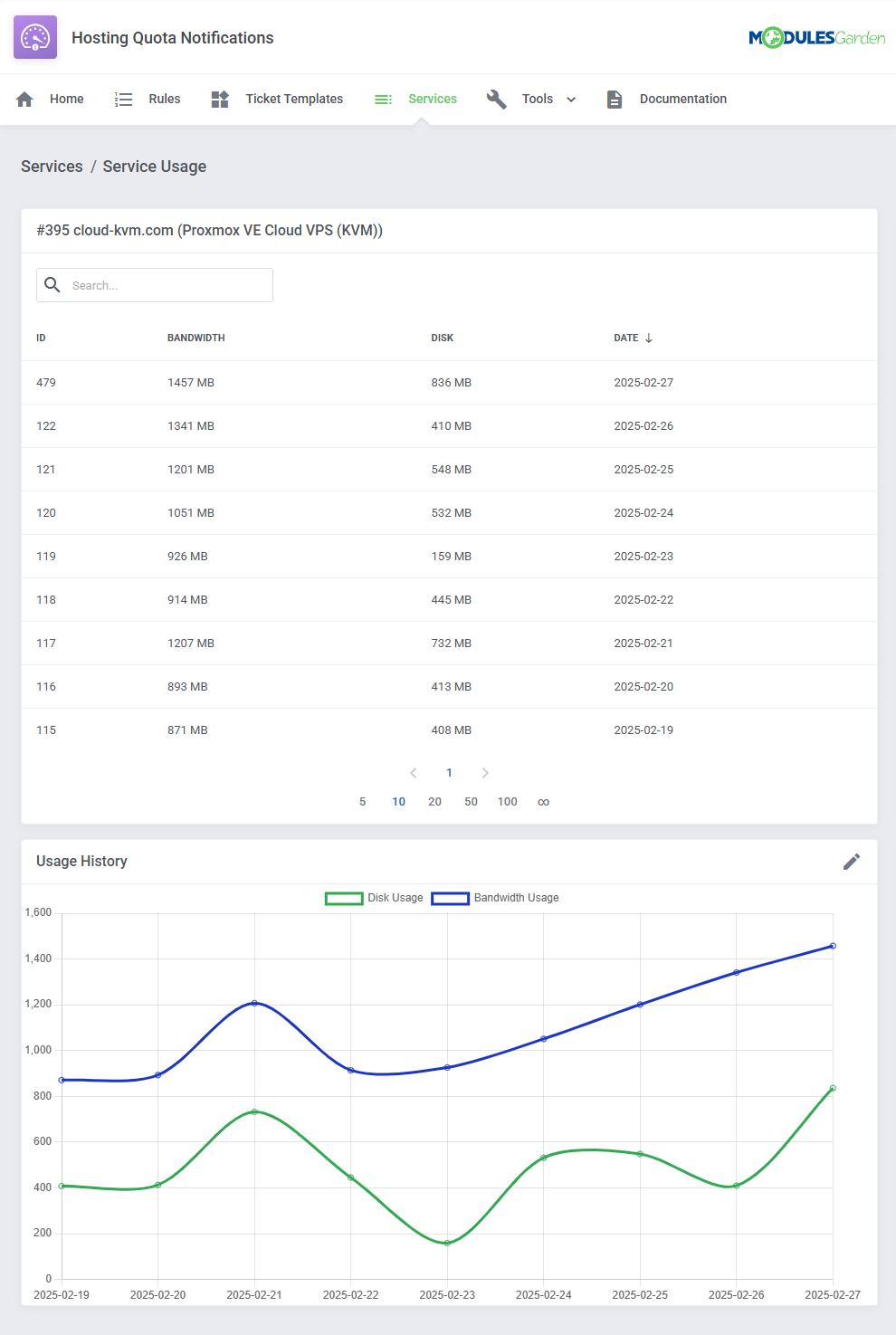Click the Tools wrench icon
The image size is (896, 1335).
[x=496, y=99]
